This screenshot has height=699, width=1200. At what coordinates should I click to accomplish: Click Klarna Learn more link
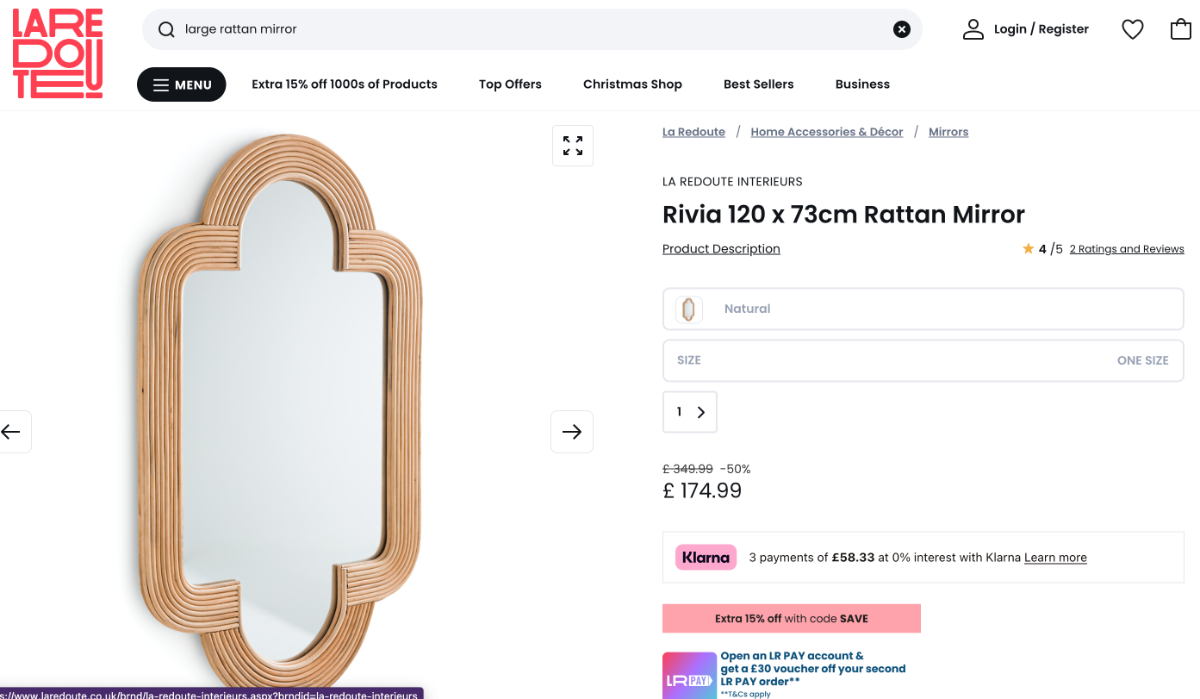(1055, 558)
